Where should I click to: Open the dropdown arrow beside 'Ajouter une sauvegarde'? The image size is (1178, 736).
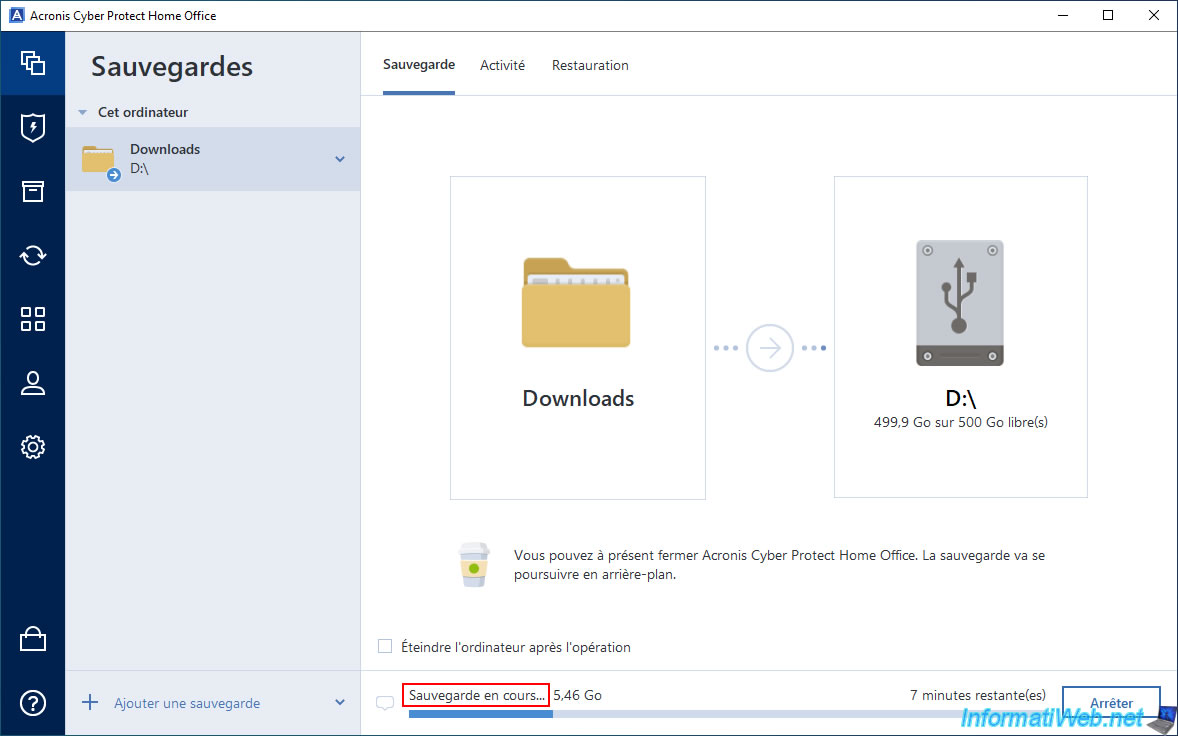(x=340, y=703)
